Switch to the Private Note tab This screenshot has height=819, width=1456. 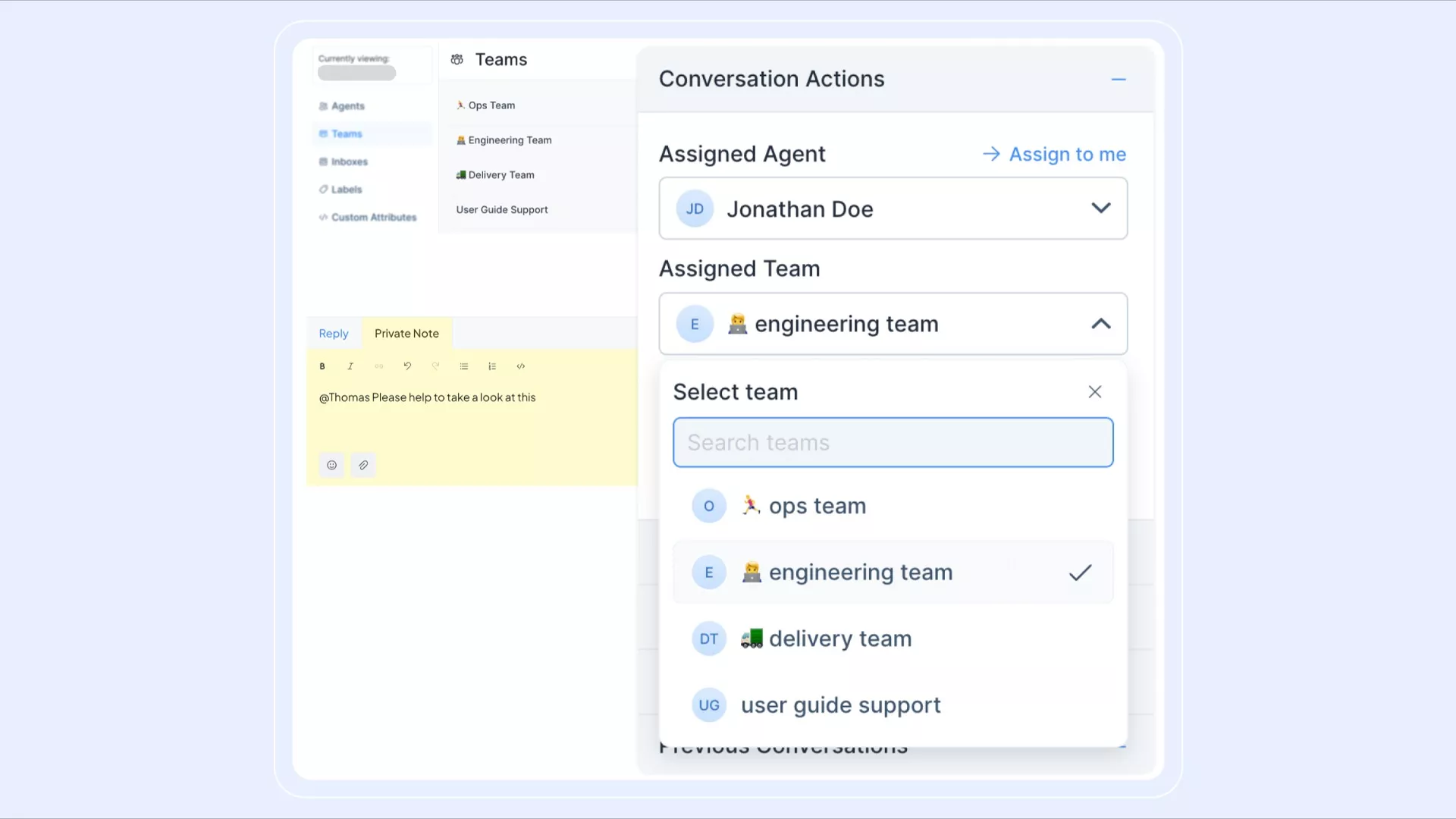tap(406, 334)
